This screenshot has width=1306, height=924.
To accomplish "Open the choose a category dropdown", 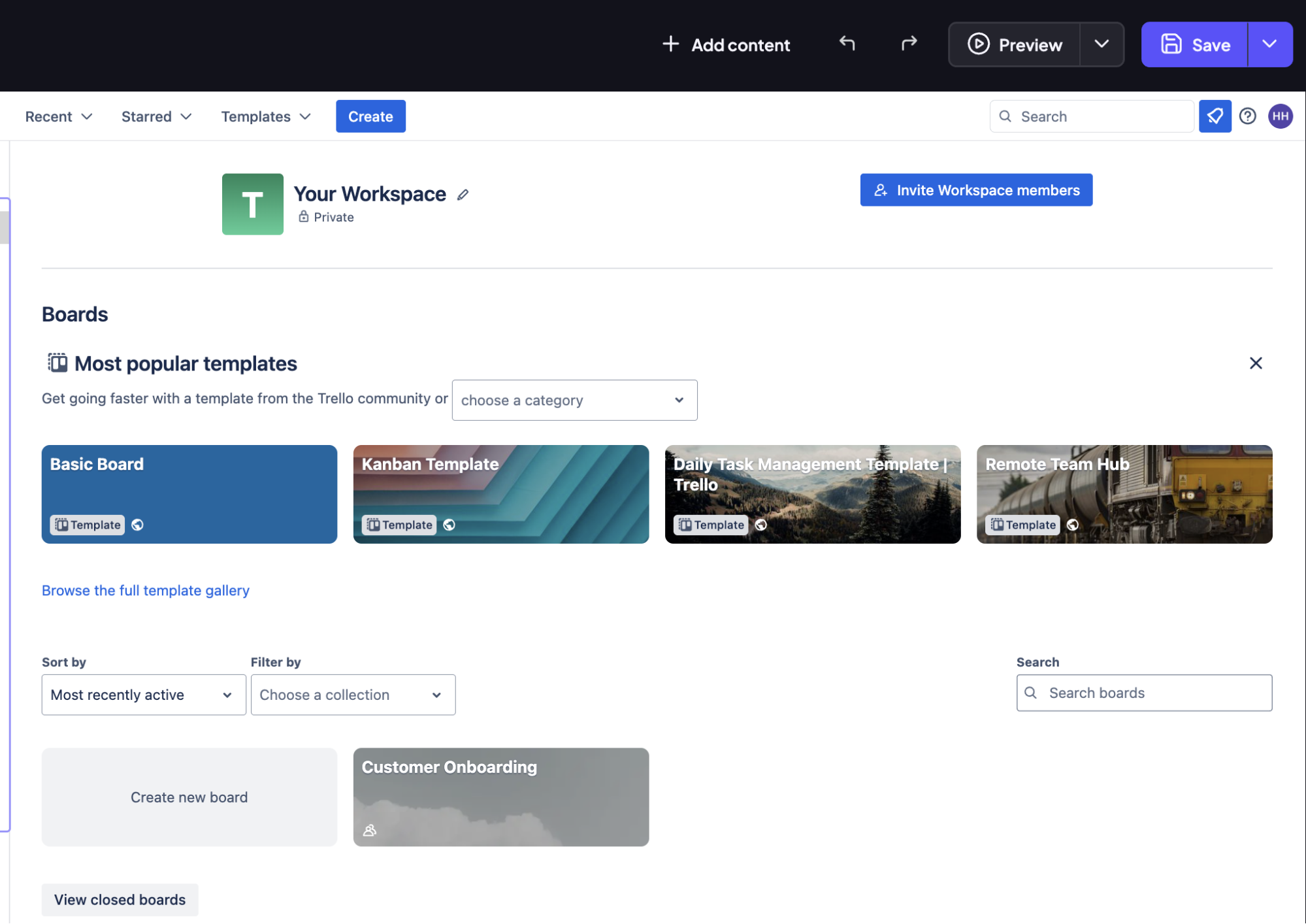I will [574, 400].
